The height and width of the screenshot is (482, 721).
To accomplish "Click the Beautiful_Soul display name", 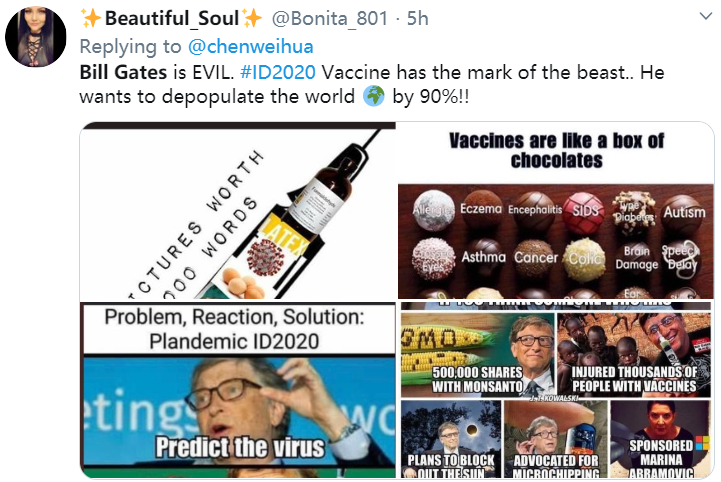I will (172, 18).
